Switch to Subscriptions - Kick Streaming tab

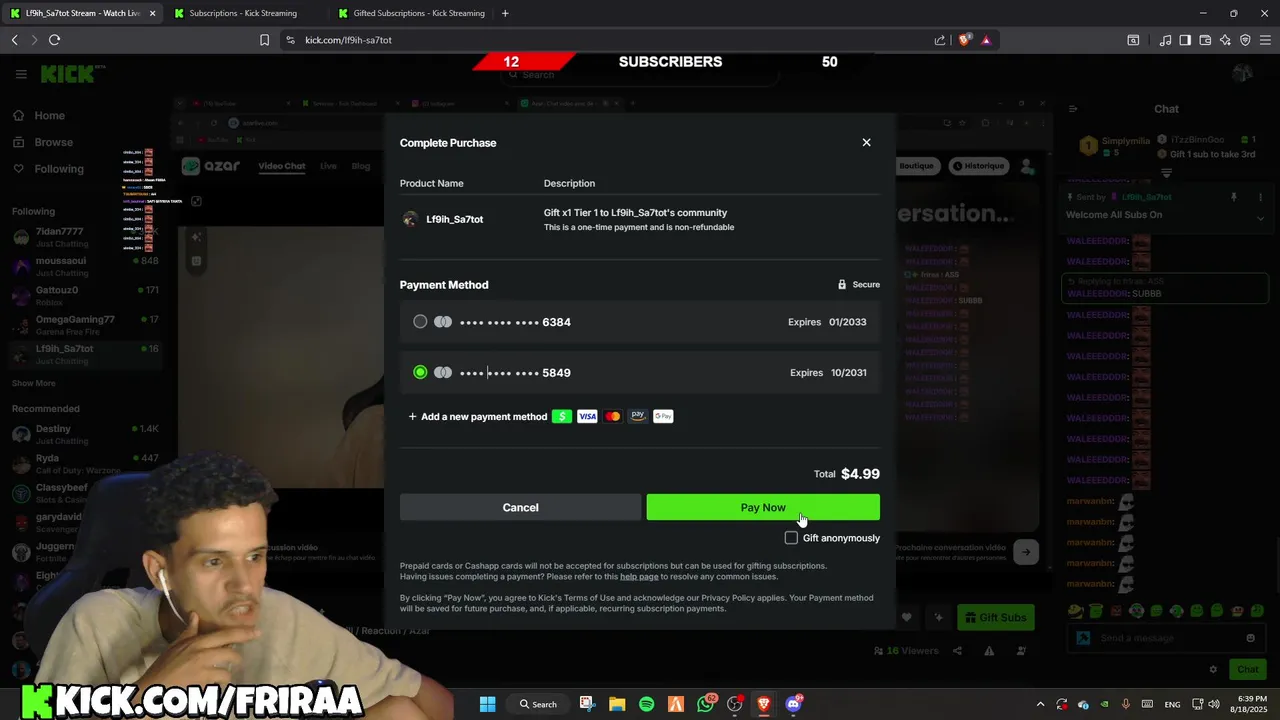[x=242, y=13]
